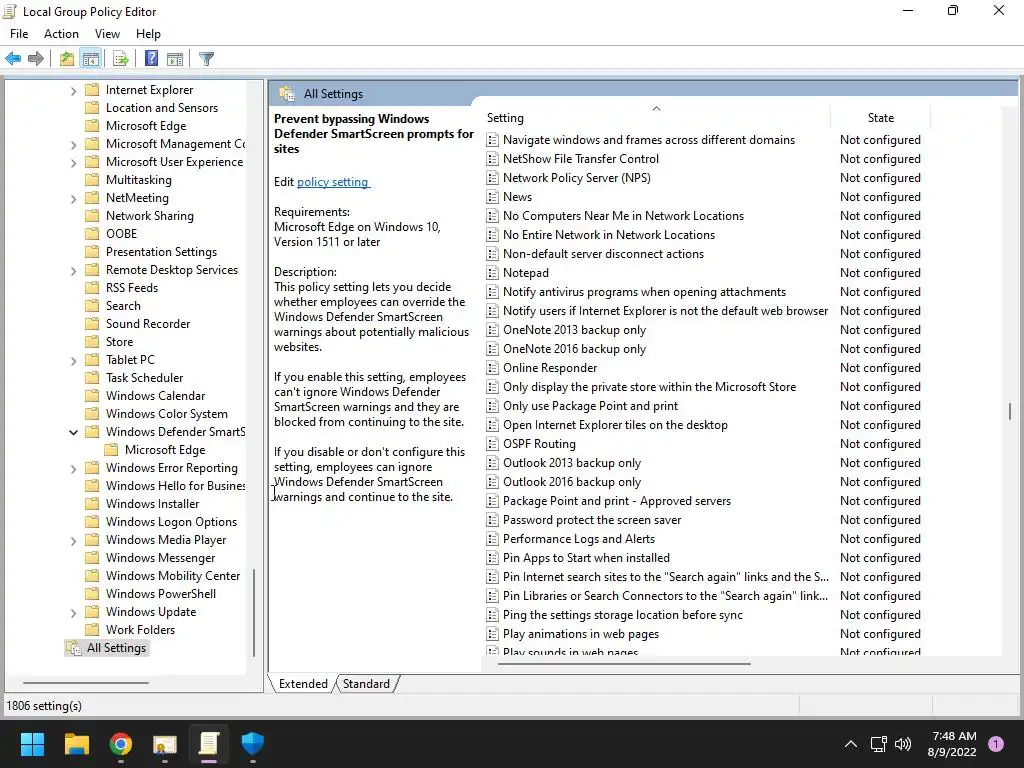
Task: Click the folder icon beside Work Folders
Action: tap(93, 630)
